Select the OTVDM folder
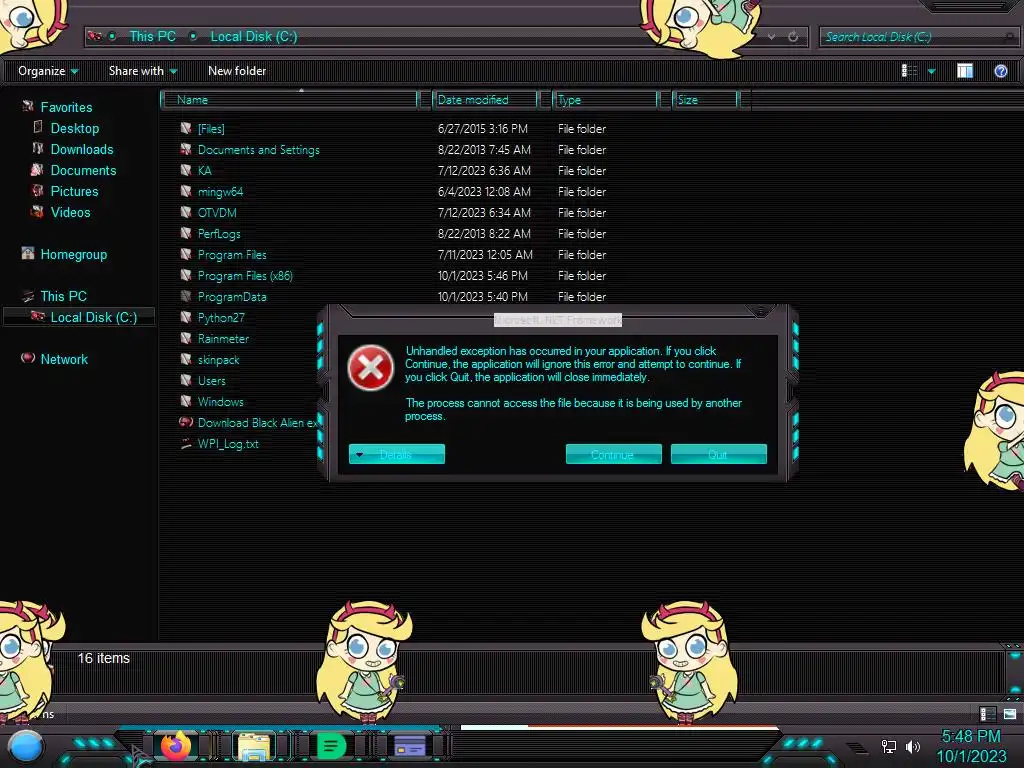This screenshot has width=1024, height=768. 217,212
